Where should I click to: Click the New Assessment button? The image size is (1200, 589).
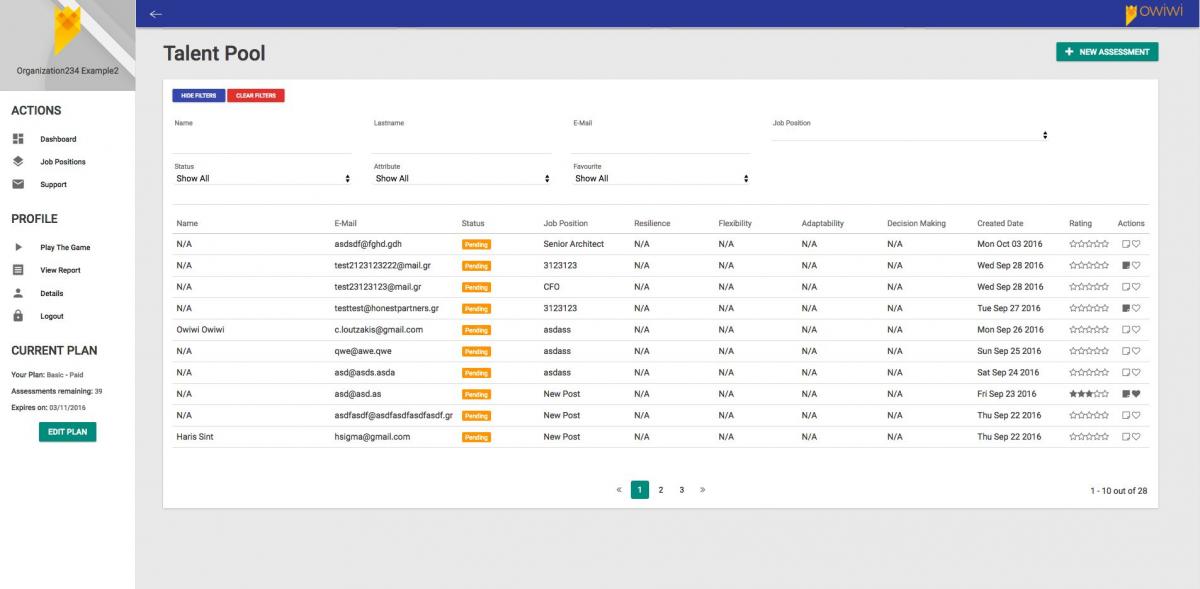click(1106, 52)
